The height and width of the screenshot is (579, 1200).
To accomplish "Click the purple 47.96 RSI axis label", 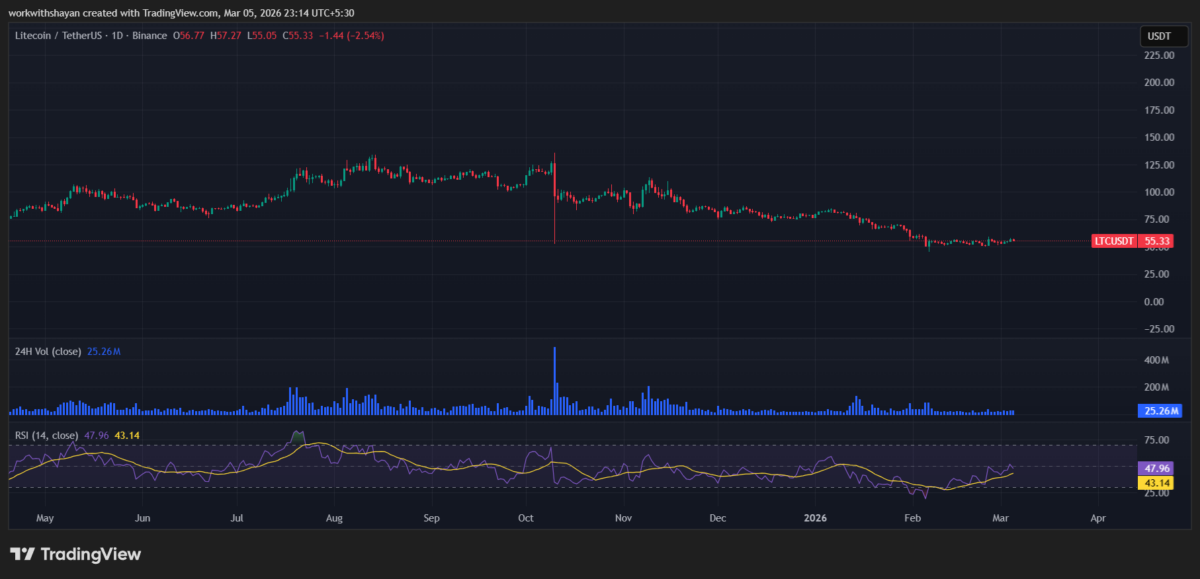I will [1158, 467].
